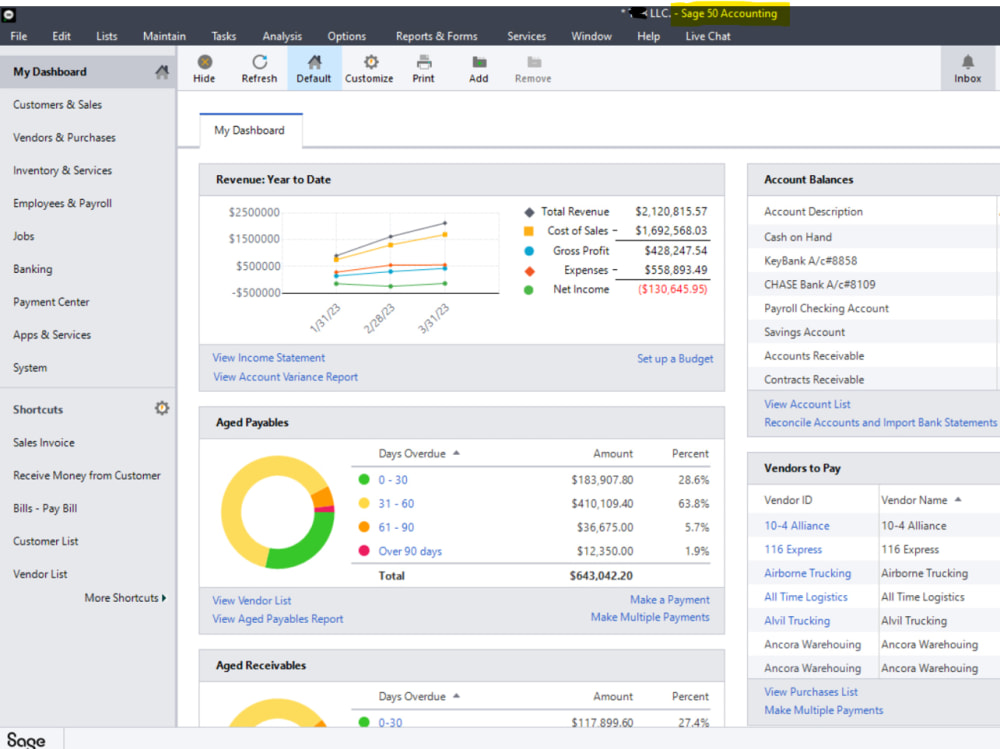This screenshot has width=1000, height=749.
Task: Click Make Multiple Payments in Aged Payables
Action: pyautogui.click(x=650, y=617)
